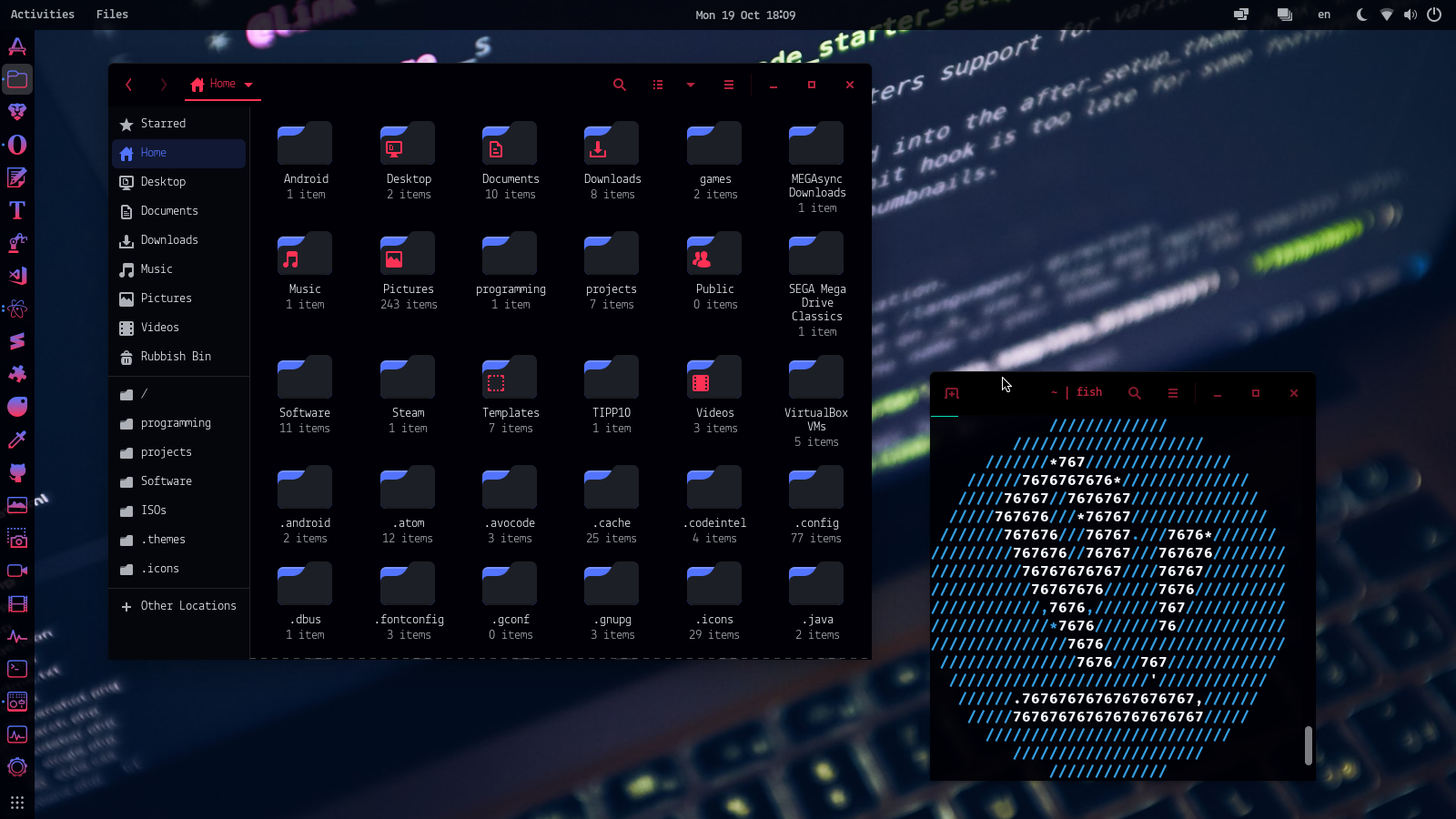Screen dimensions: 1456x819
Task: Open the .icons folder with 29 items
Action: pyautogui.click(x=714, y=584)
